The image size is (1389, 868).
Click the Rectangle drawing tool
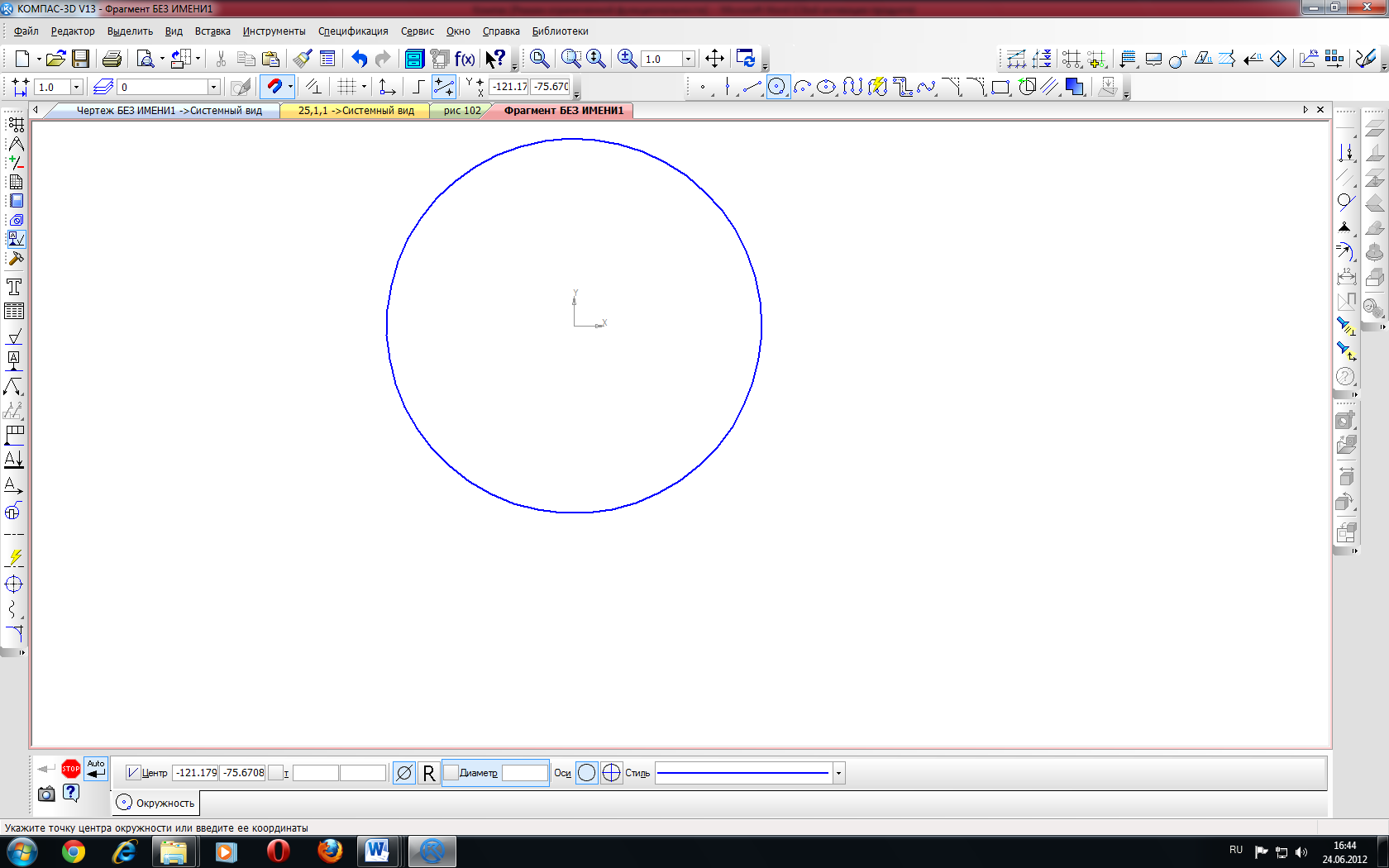[x=1000, y=87]
